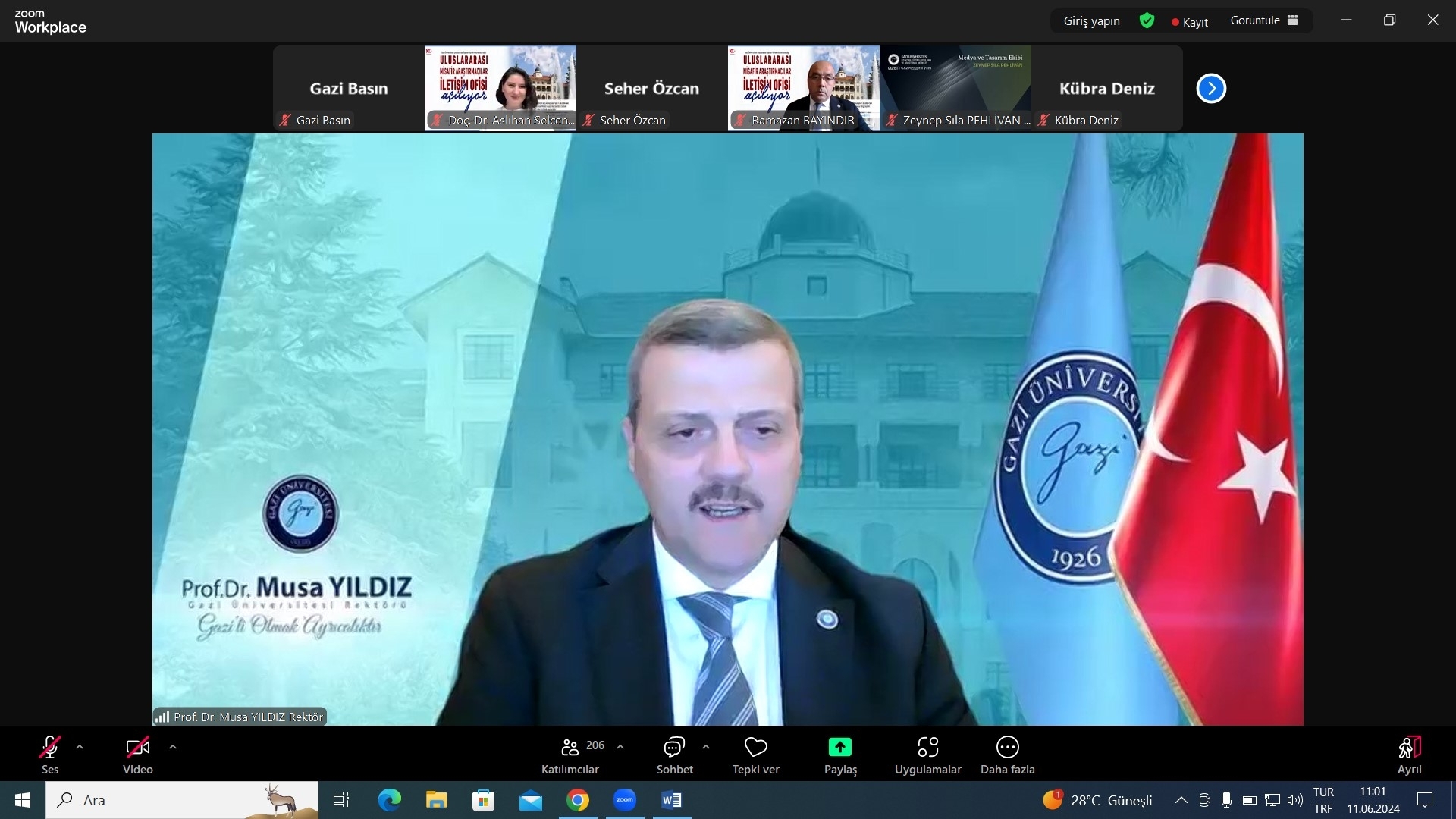This screenshot has height=819, width=1456.
Task: Open Mail app from taskbar
Action: [531, 800]
